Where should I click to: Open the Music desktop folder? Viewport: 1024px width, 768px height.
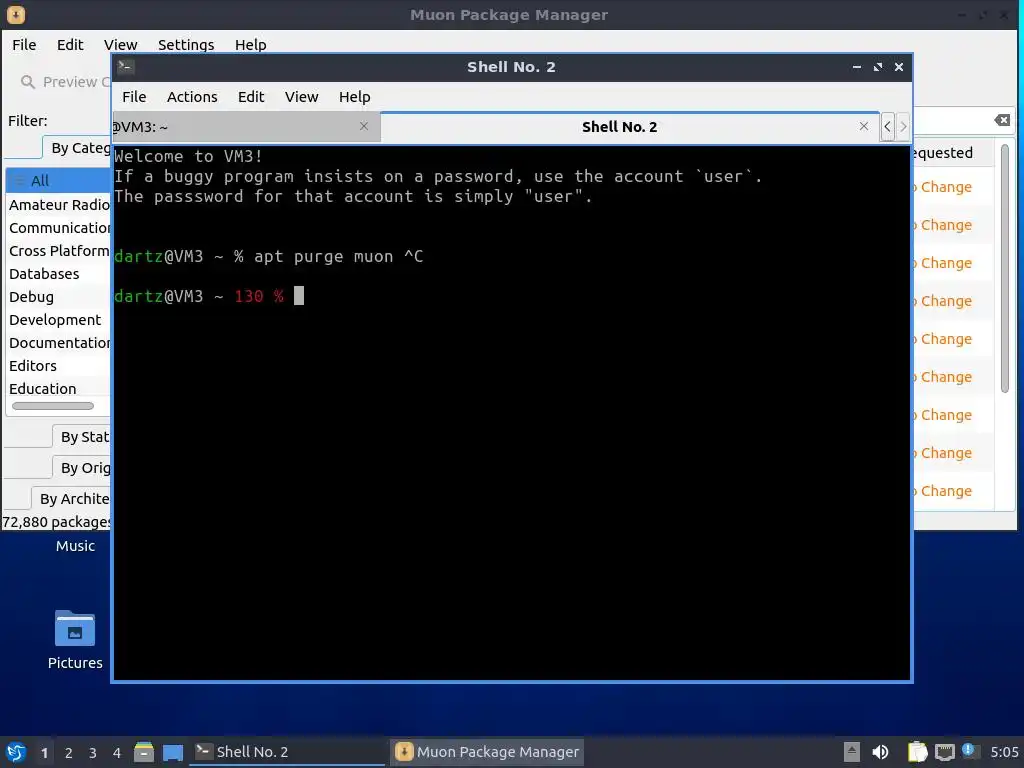[x=75, y=545]
